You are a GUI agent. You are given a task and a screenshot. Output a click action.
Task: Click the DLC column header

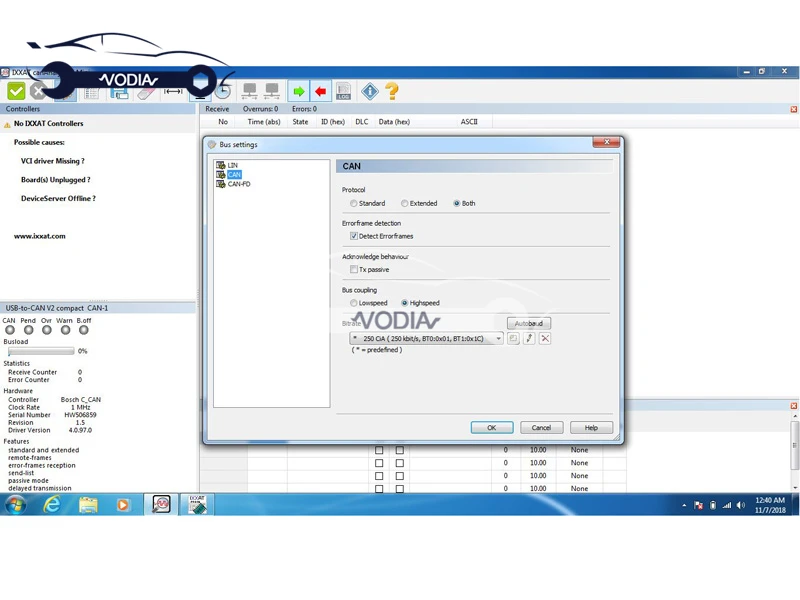(362, 122)
